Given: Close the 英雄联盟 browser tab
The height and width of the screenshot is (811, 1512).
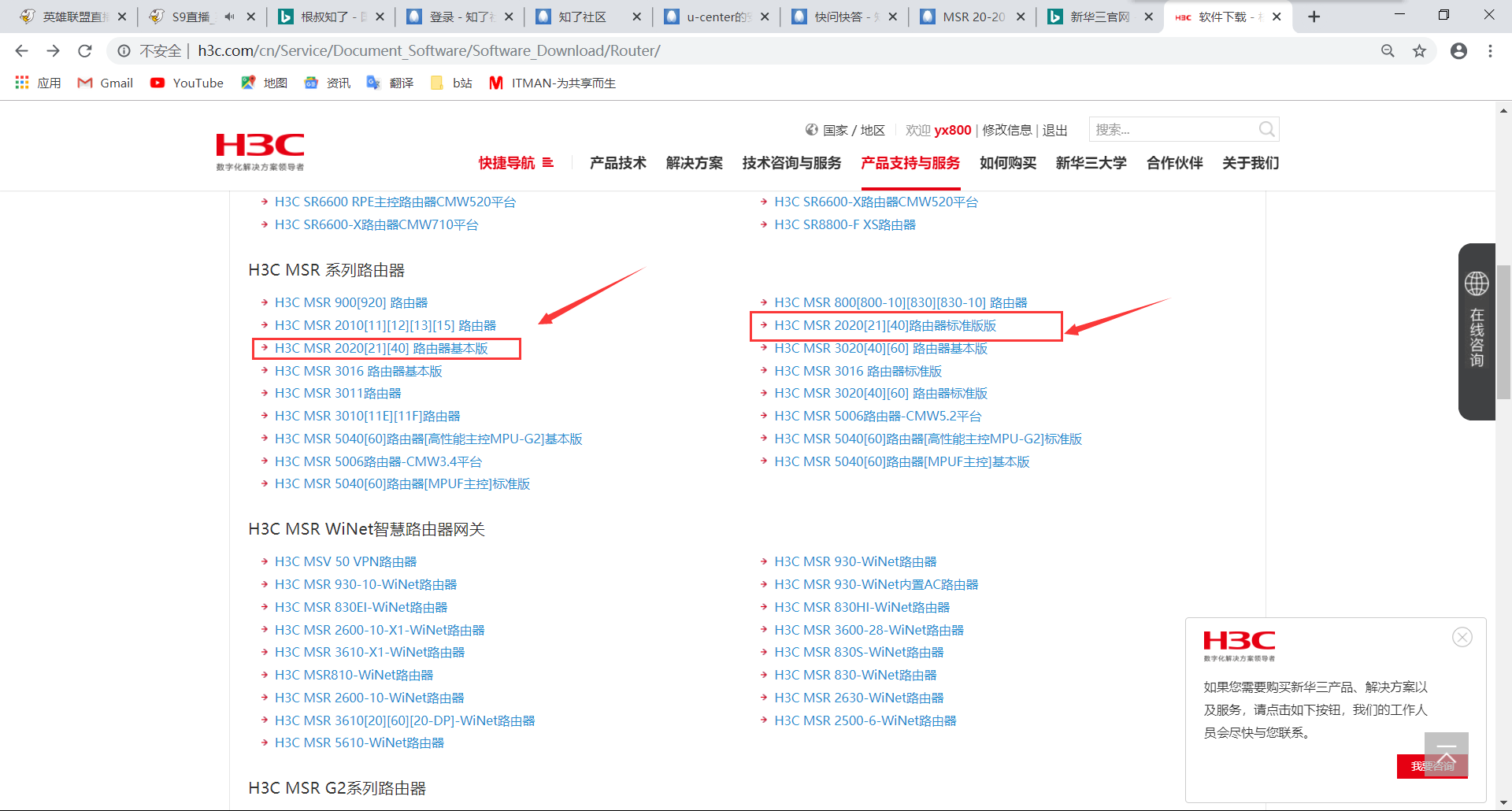Looking at the screenshot, I should click(122, 17).
